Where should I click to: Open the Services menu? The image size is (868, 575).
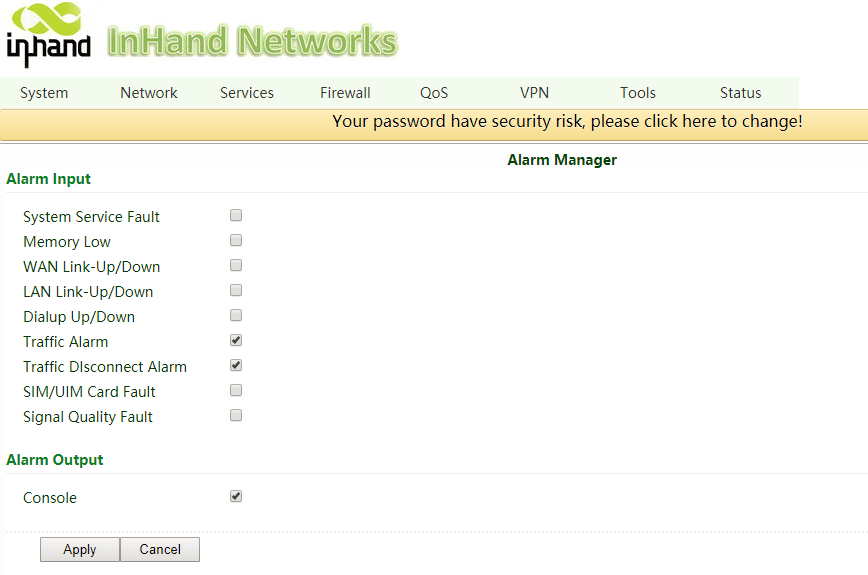(247, 93)
